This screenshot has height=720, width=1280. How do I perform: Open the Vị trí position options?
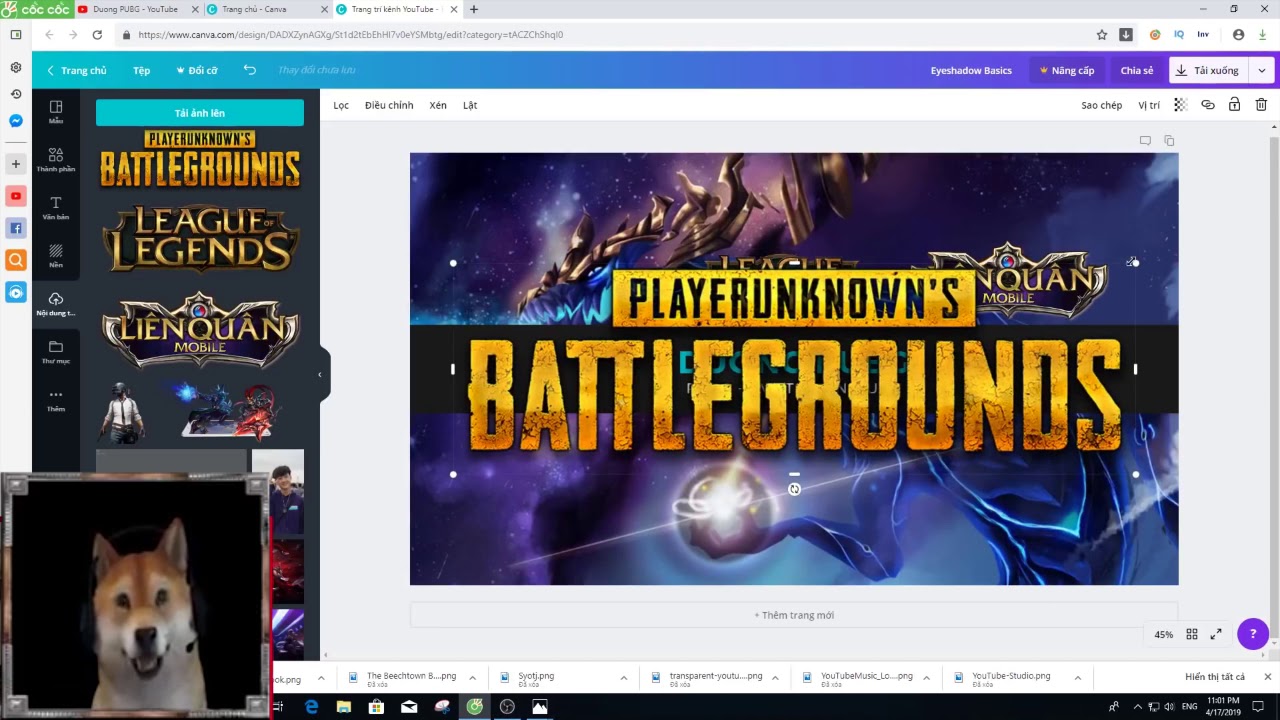pyautogui.click(x=1149, y=105)
